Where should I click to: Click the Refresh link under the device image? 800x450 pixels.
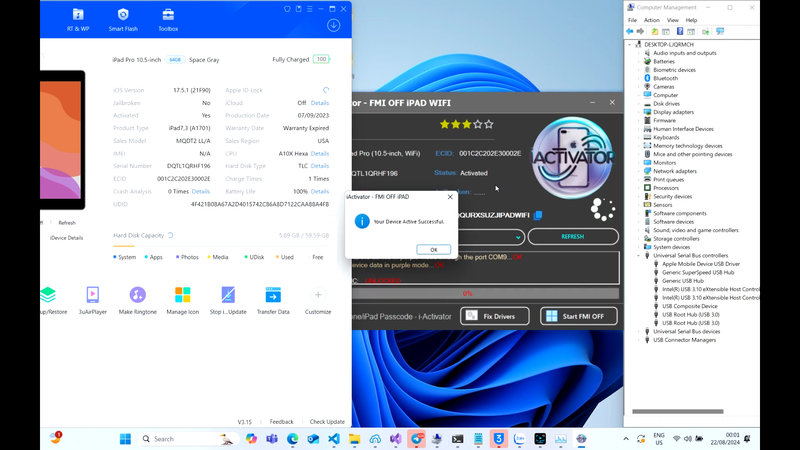[67, 223]
